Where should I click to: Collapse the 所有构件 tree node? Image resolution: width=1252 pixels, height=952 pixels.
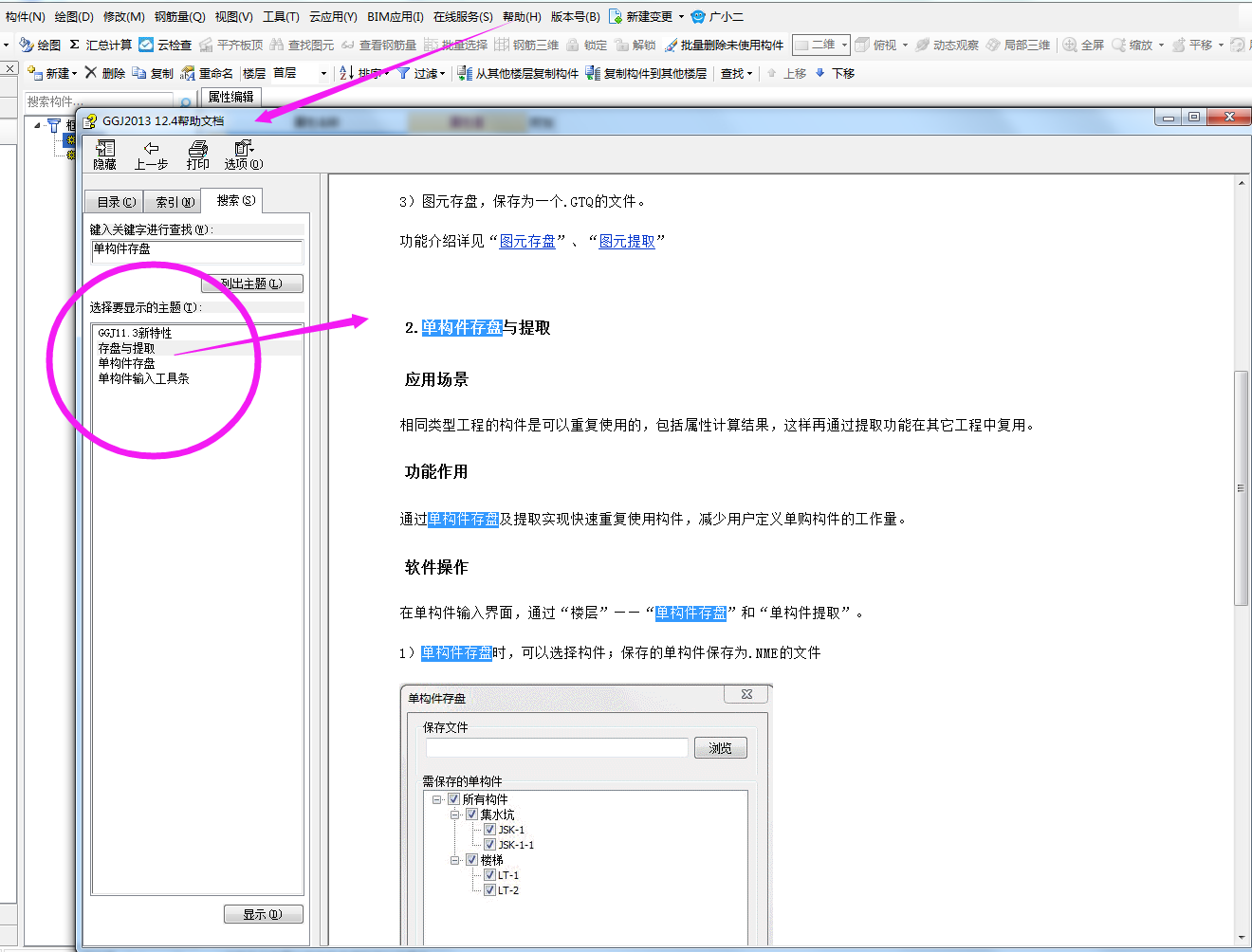point(436,799)
